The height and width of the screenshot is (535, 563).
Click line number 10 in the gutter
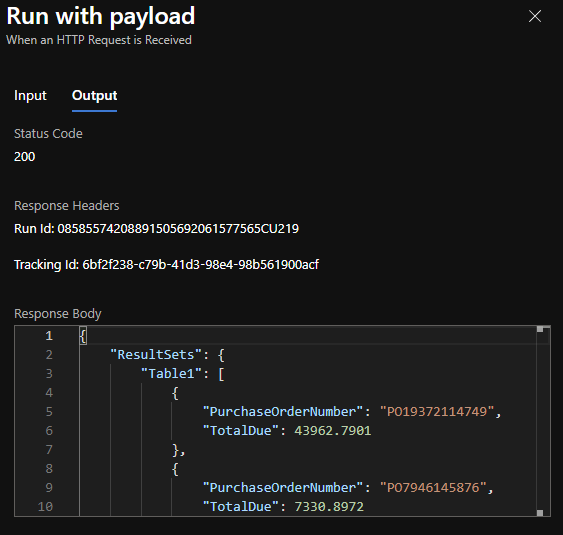point(45,507)
